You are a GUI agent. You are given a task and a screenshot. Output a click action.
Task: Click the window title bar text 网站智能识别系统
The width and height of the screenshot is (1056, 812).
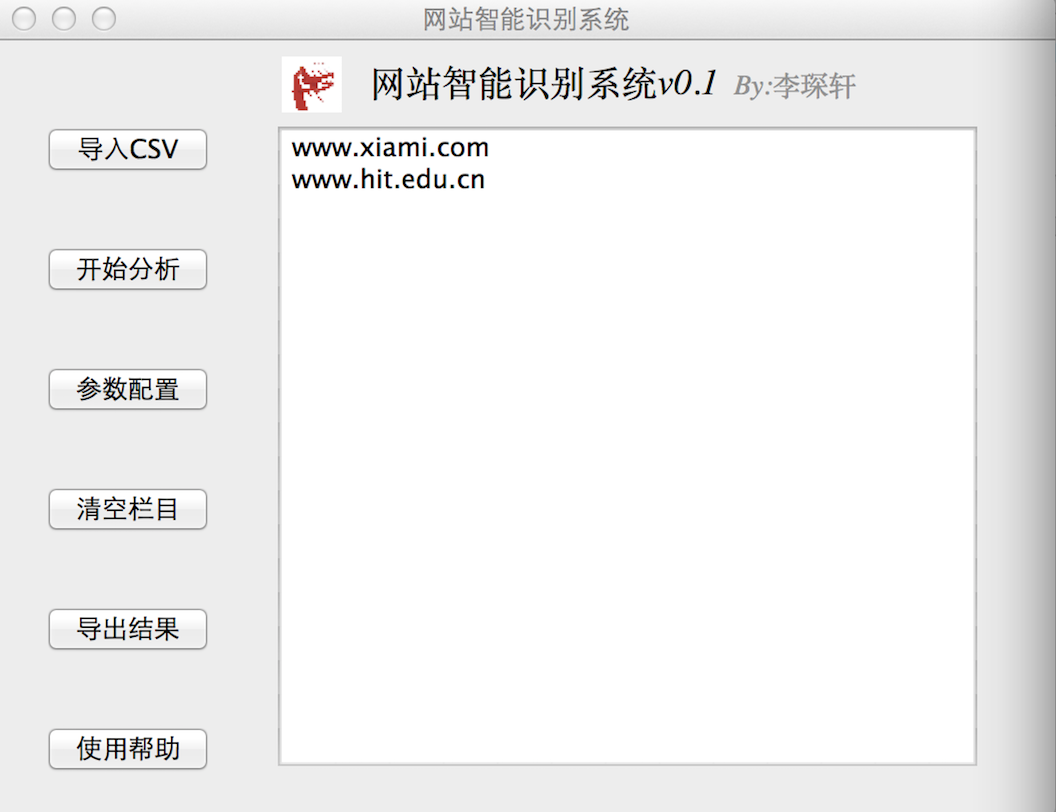(526, 19)
